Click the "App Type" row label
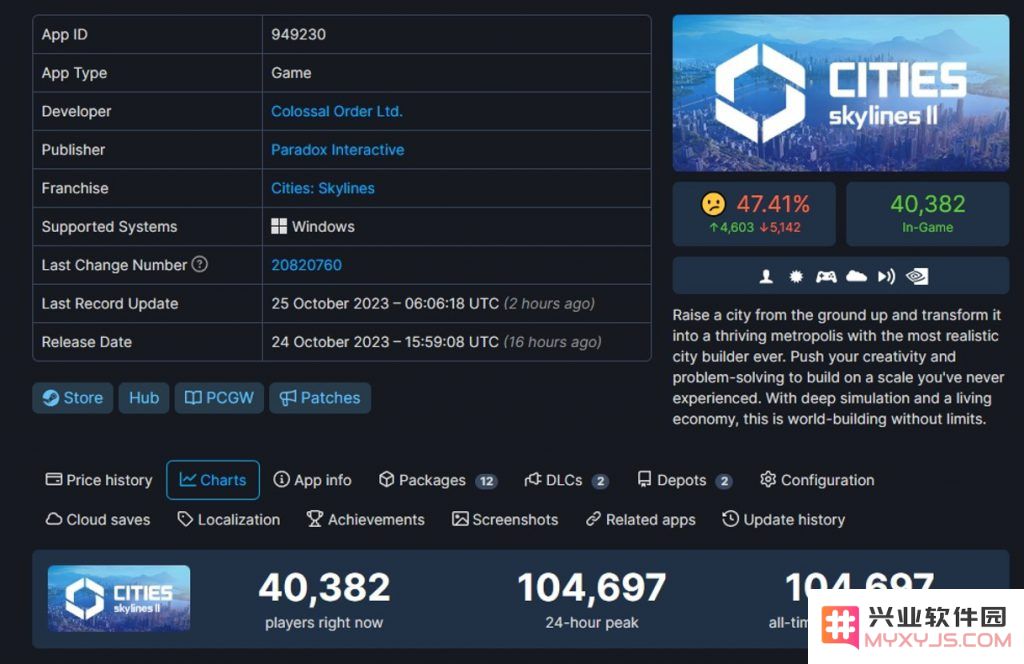 pyautogui.click(x=74, y=72)
